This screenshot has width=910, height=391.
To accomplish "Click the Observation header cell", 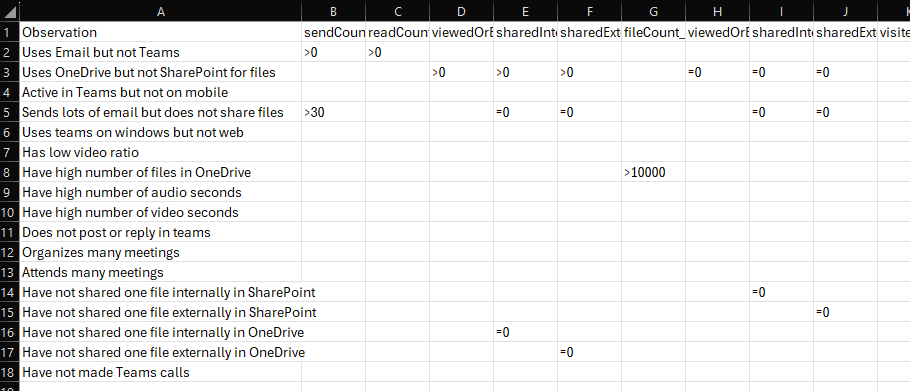I will pos(161,32).
